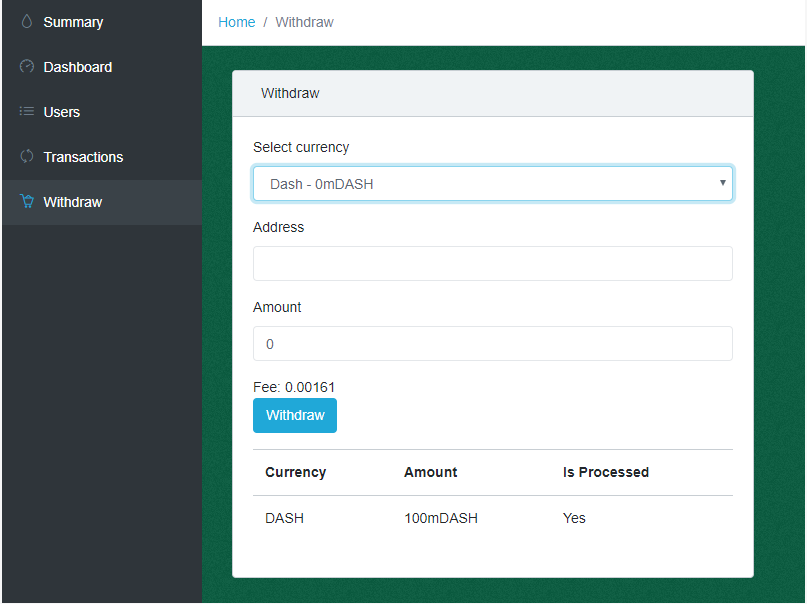Click the Users list icon
The height and width of the screenshot is (604, 807).
(x=27, y=111)
